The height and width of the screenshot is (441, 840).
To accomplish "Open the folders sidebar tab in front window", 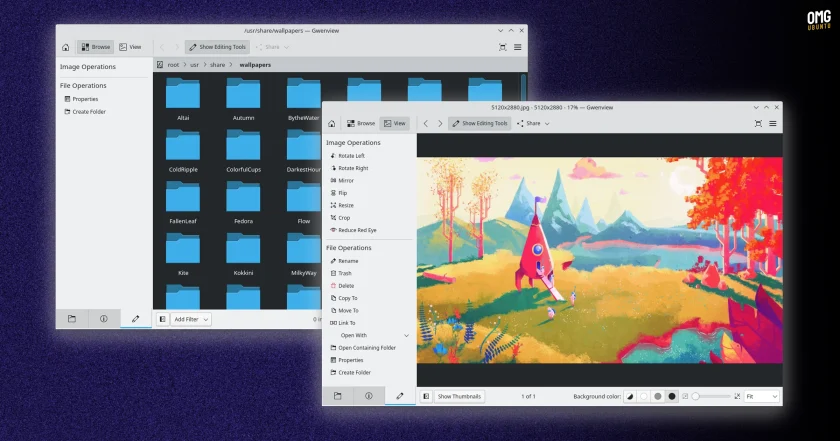I will click(338, 396).
